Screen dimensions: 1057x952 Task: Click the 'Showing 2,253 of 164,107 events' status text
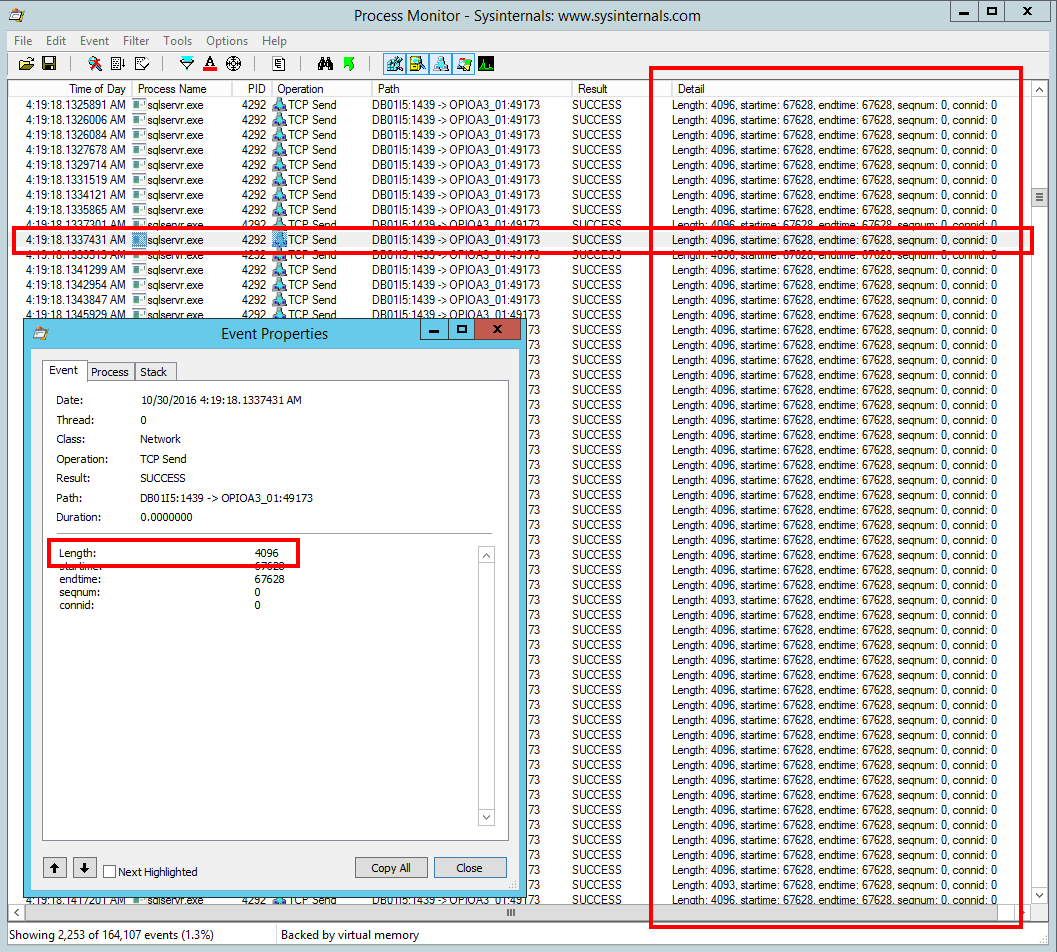[x=111, y=934]
